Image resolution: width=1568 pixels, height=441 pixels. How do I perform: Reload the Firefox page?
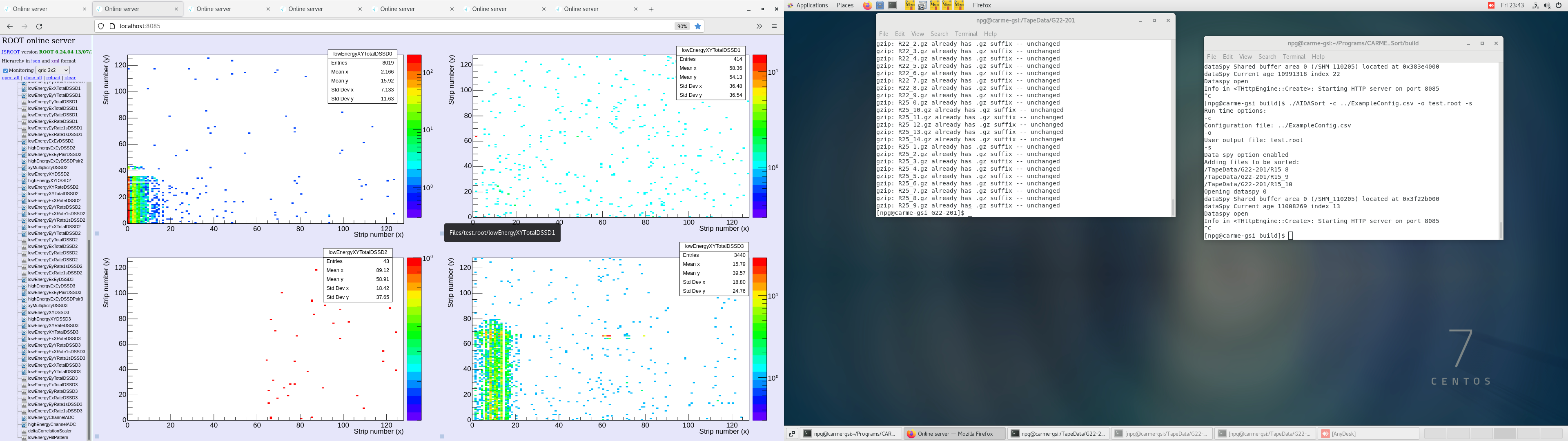tap(40, 26)
